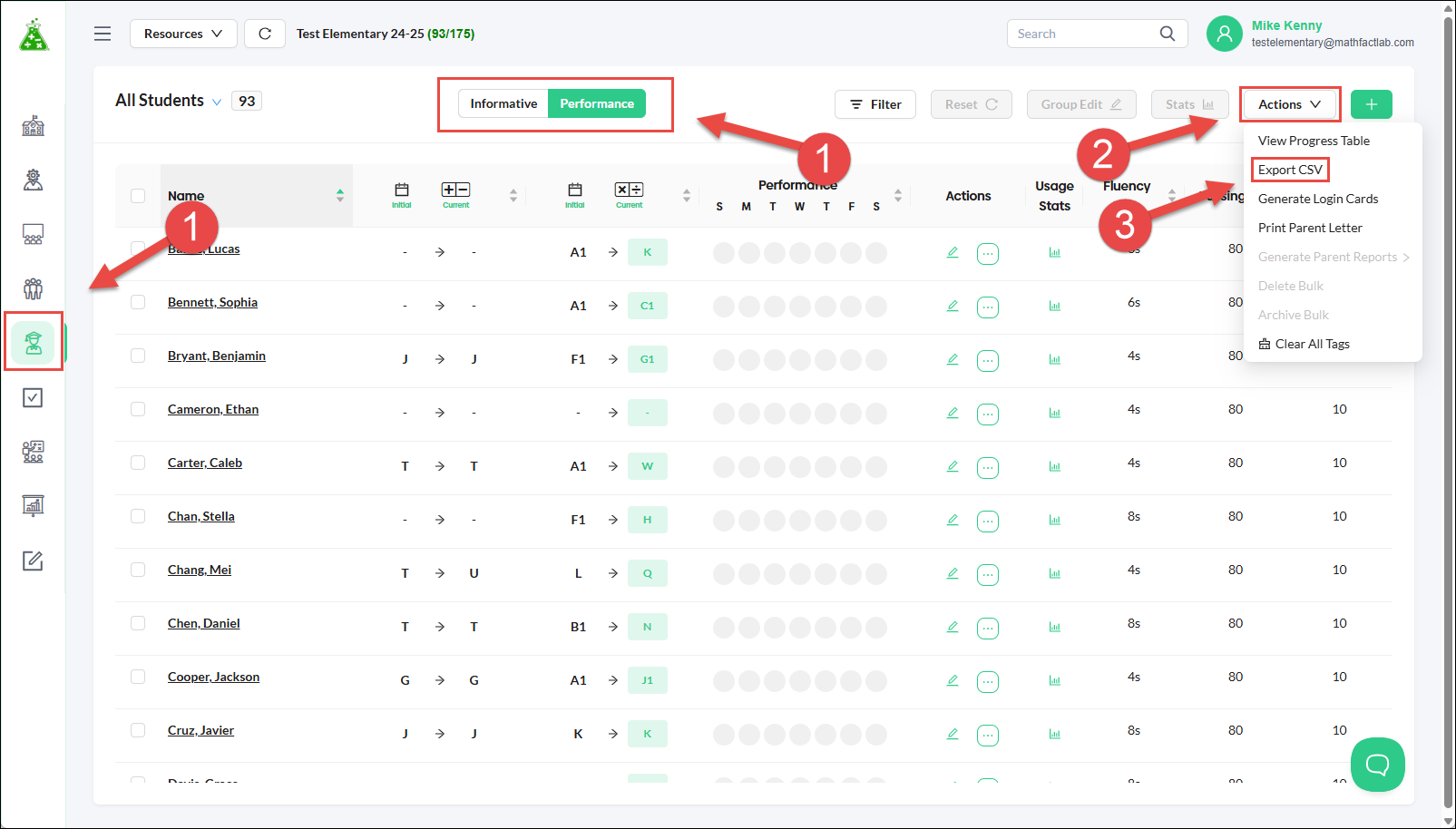1456x829 pixels.
Task: Choose Export CSV from Actions menu
Action: [1290, 170]
